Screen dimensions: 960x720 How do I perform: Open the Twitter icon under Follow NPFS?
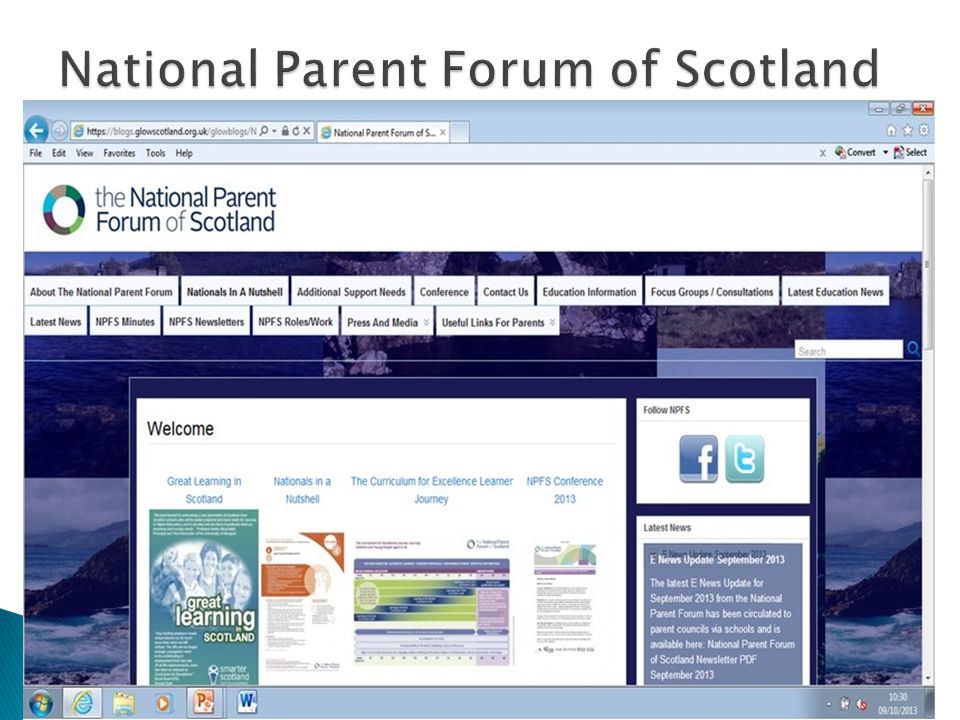[x=744, y=459]
